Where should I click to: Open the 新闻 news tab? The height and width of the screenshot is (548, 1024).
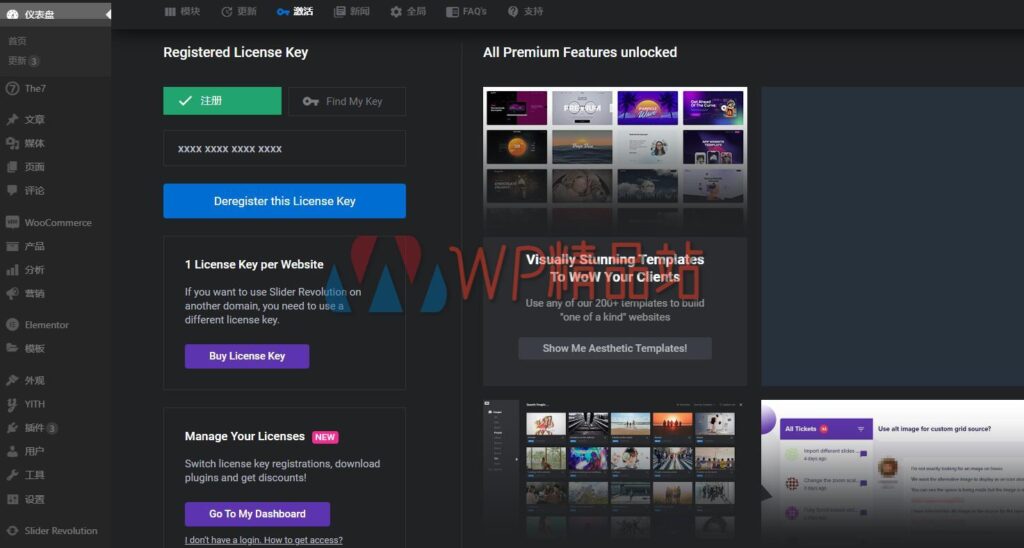352,11
